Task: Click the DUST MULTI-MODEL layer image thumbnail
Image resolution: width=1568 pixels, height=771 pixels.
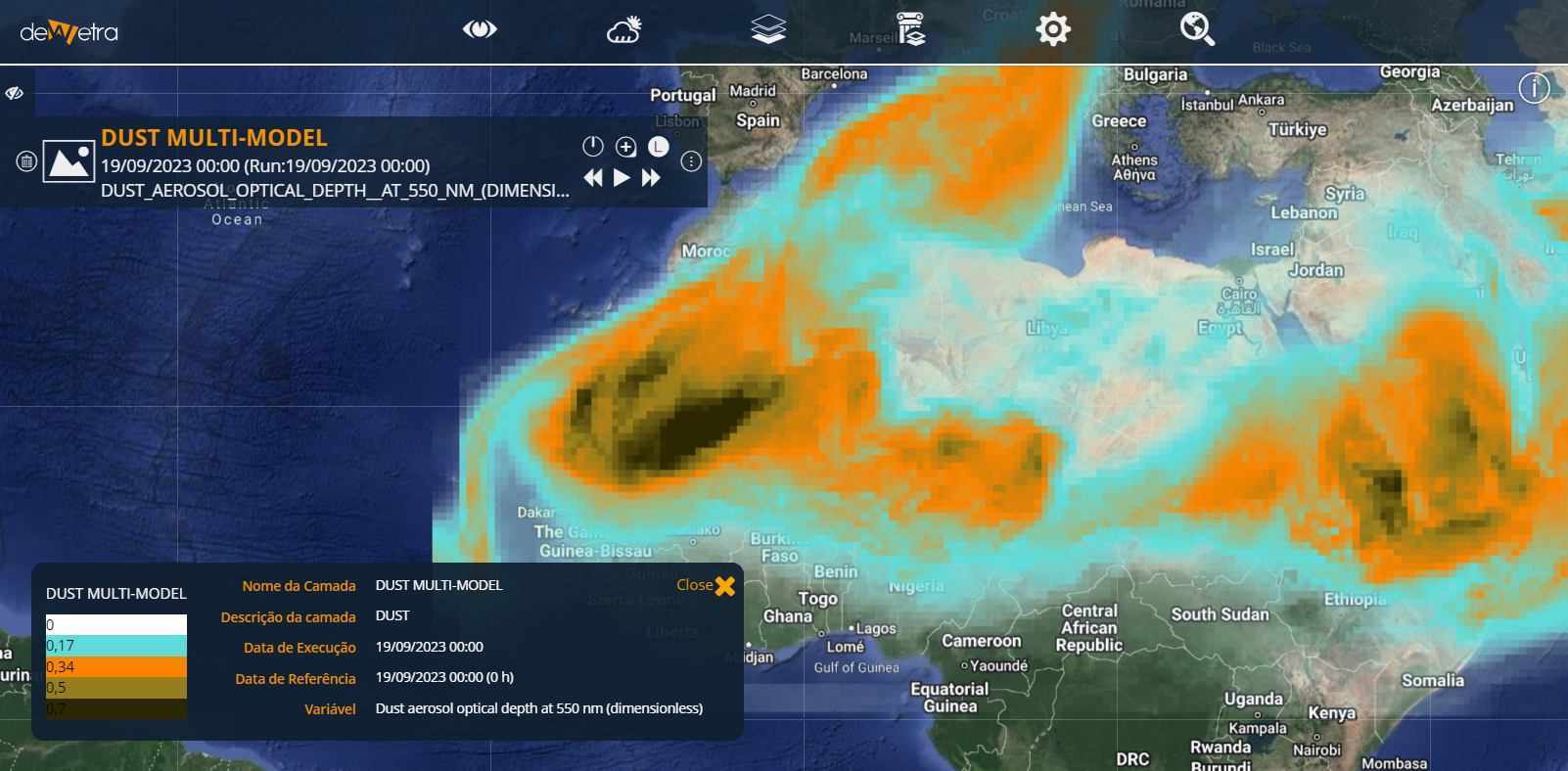Action: click(69, 161)
